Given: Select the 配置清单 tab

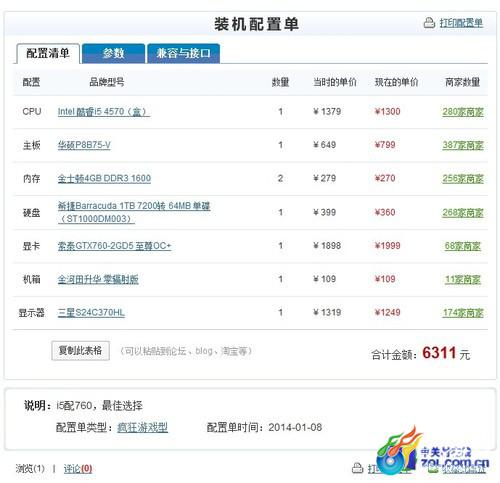Looking at the screenshot, I should tap(48, 53).
